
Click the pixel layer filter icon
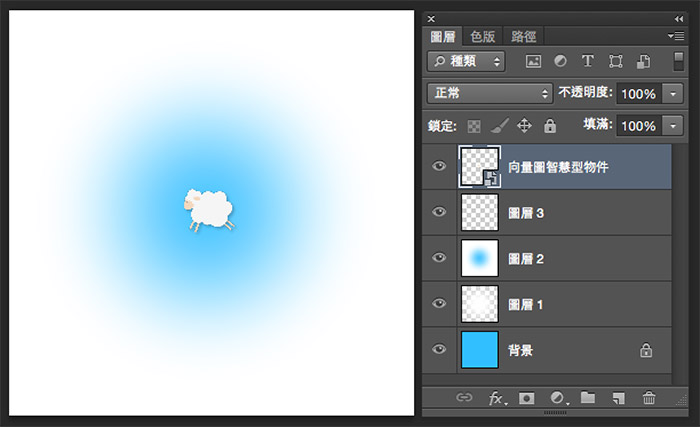[x=533, y=62]
